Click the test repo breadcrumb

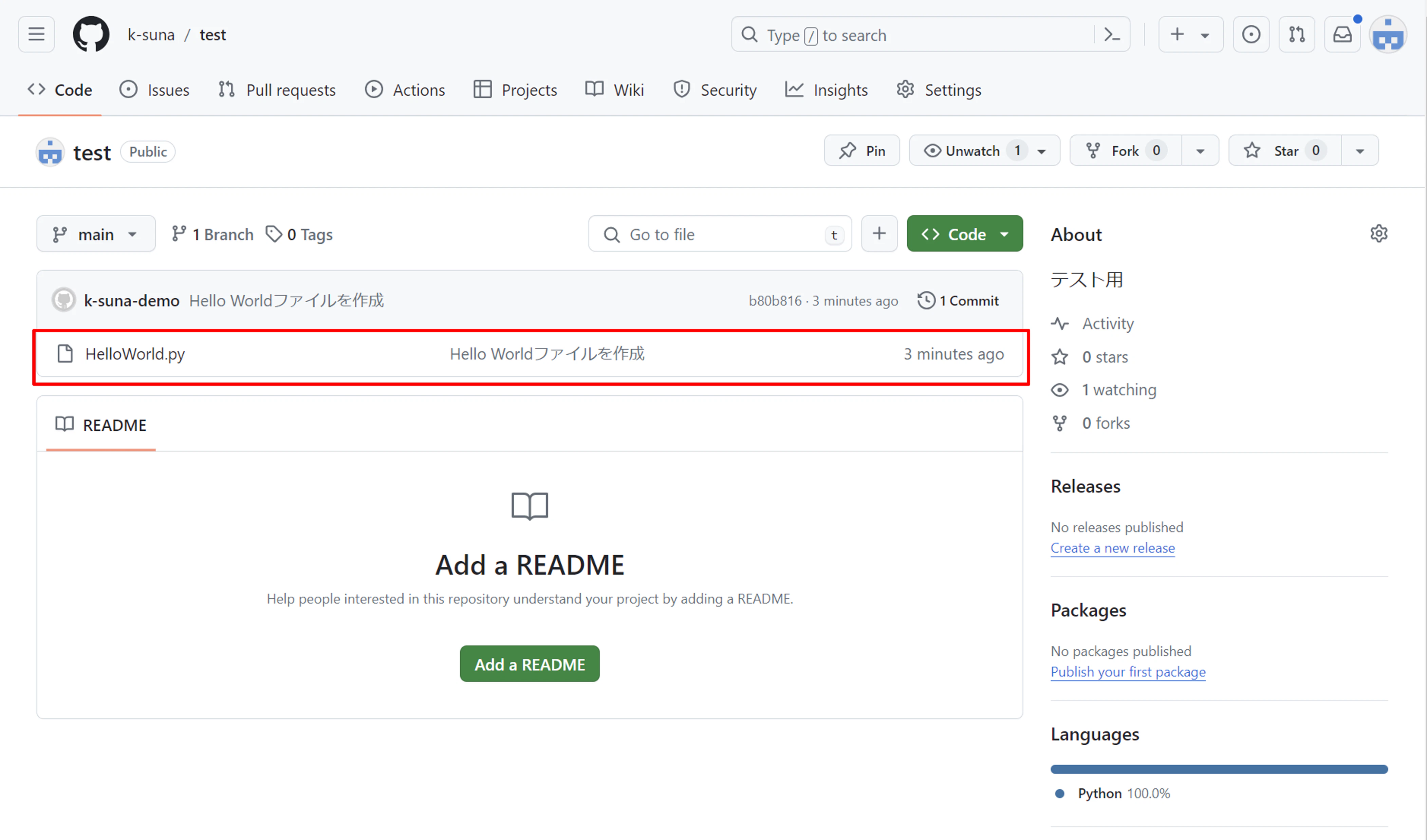click(213, 35)
